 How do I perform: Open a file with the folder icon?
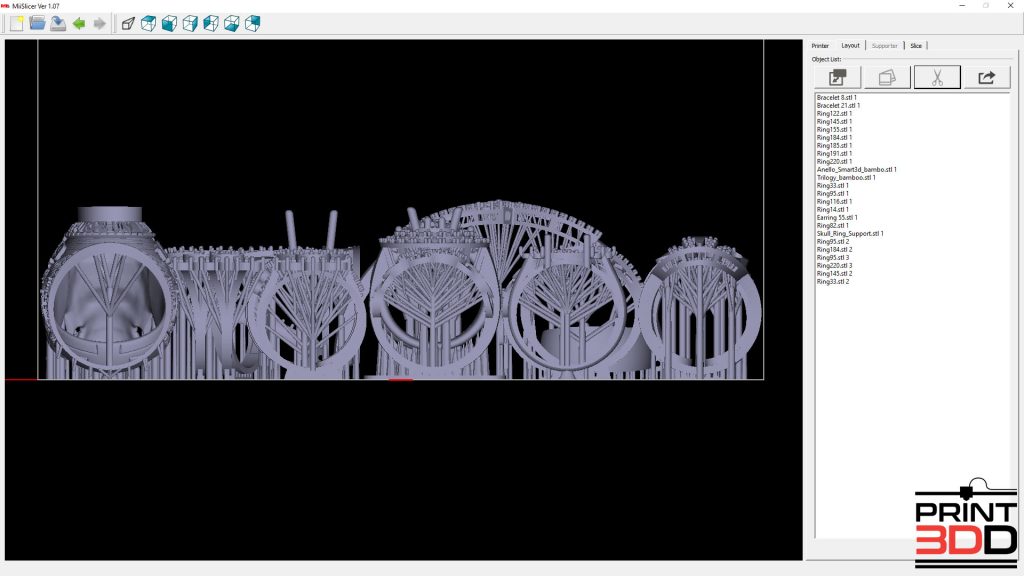coord(37,23)
